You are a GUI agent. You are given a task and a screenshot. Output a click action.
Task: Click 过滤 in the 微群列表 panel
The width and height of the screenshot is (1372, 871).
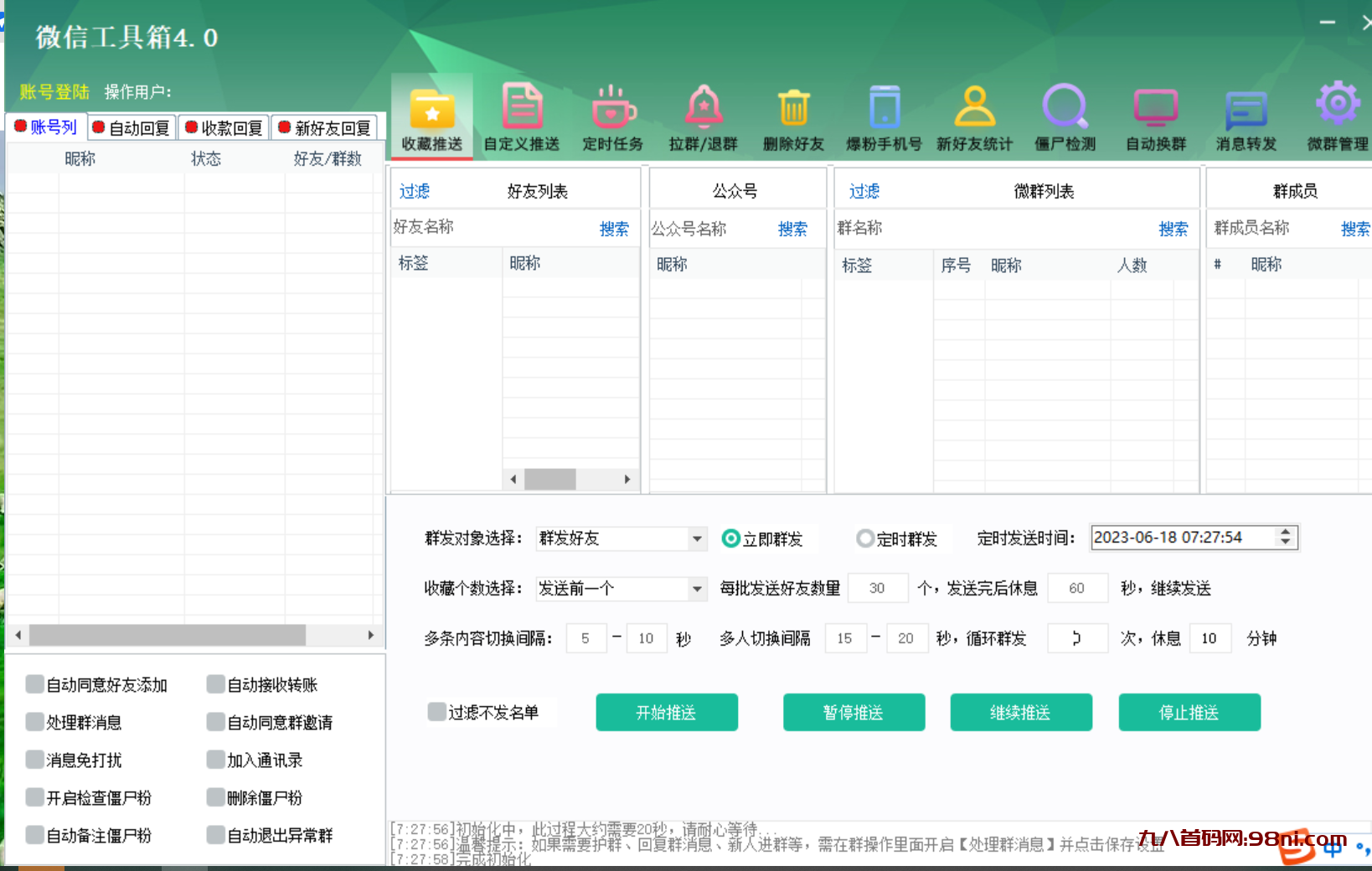click(x=864, y=191)
